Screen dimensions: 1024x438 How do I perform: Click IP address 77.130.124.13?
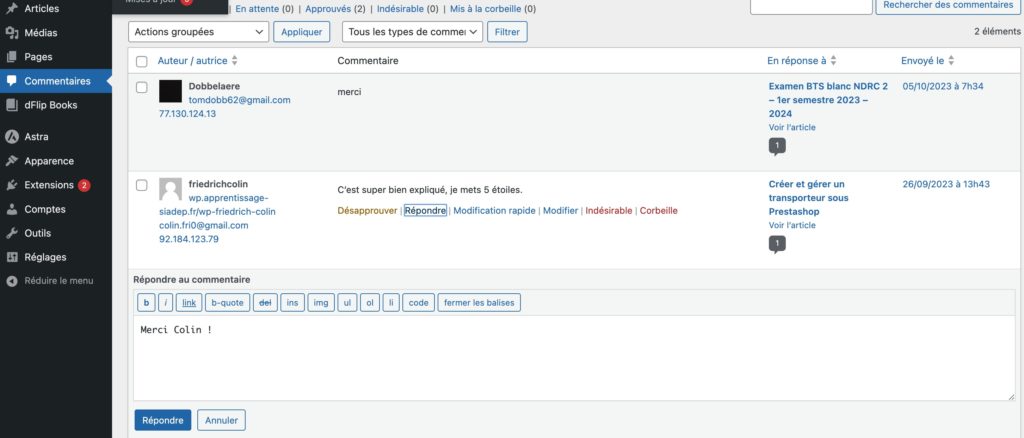[187, 114]
